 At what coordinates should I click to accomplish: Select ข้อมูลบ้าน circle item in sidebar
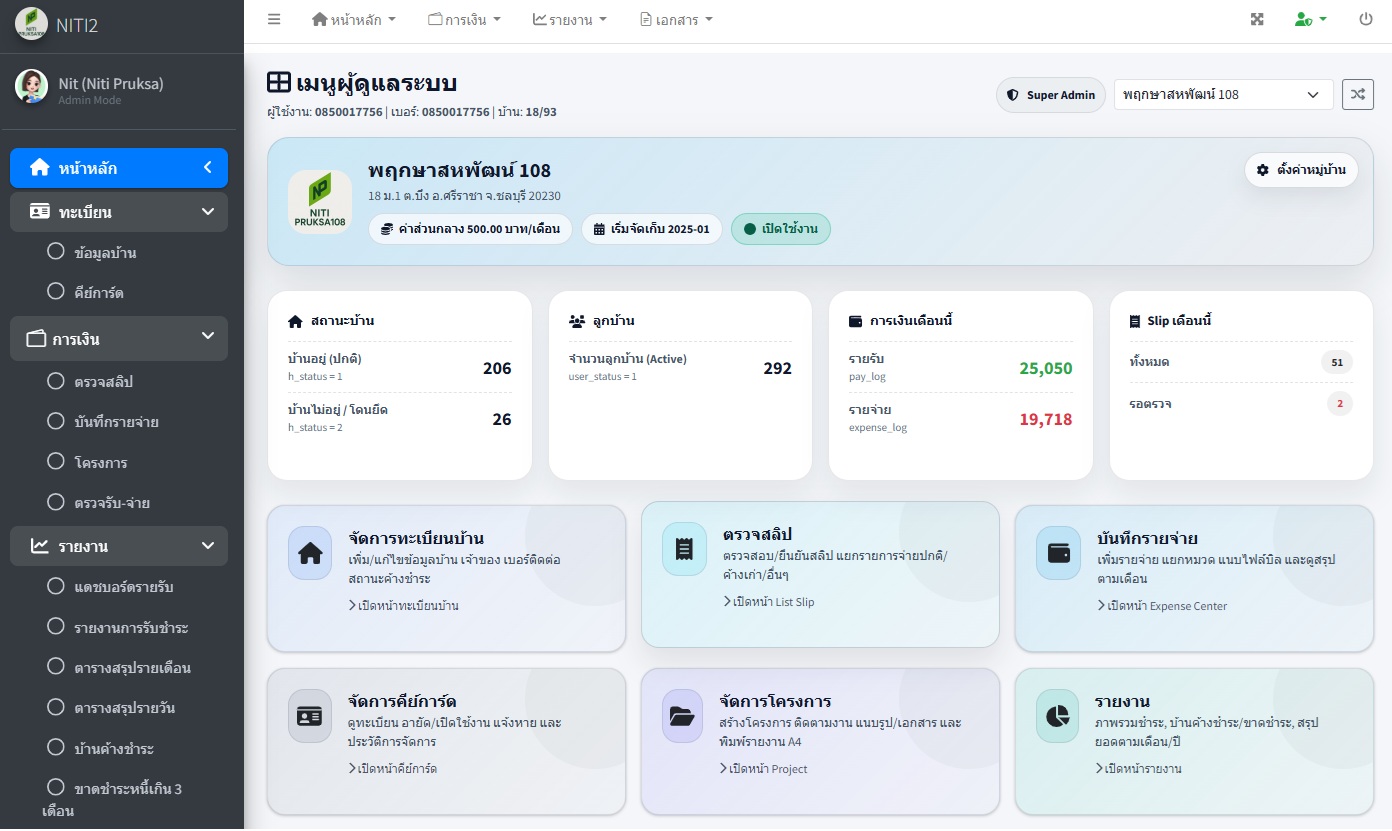104,253
